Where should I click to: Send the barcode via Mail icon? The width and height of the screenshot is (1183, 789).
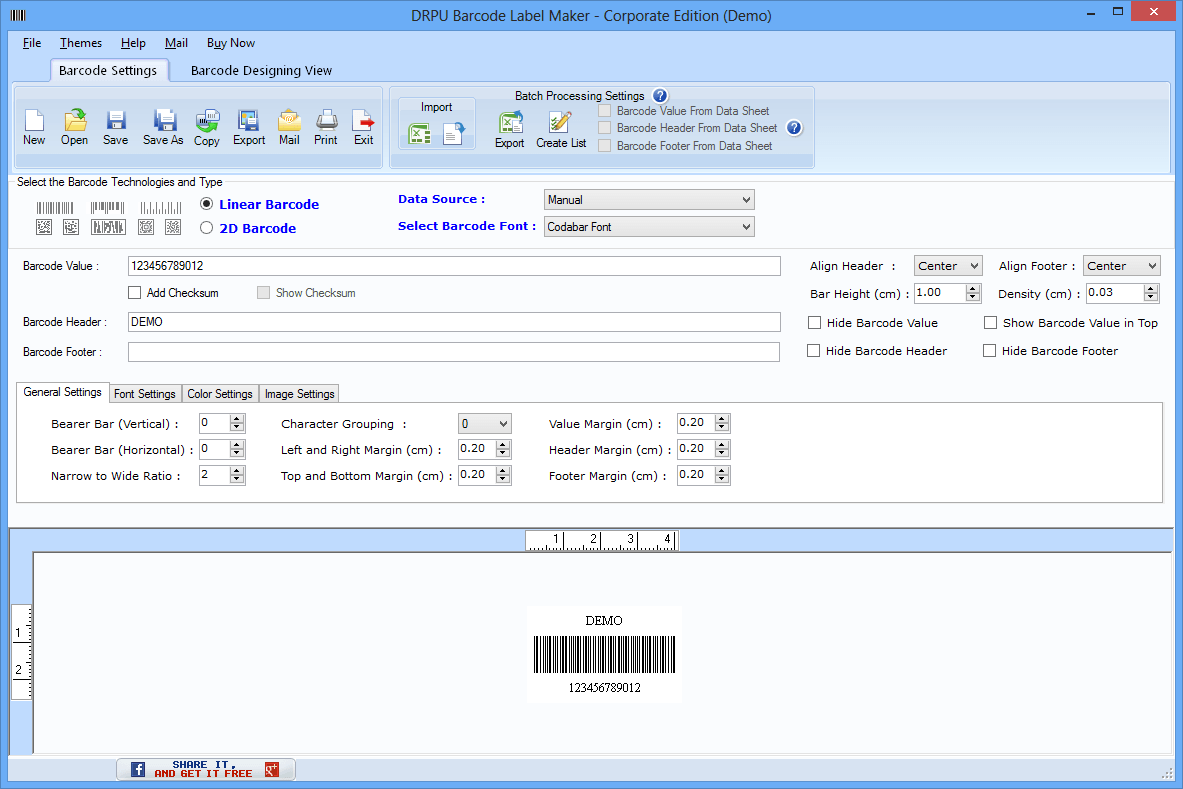coord(289,127)
